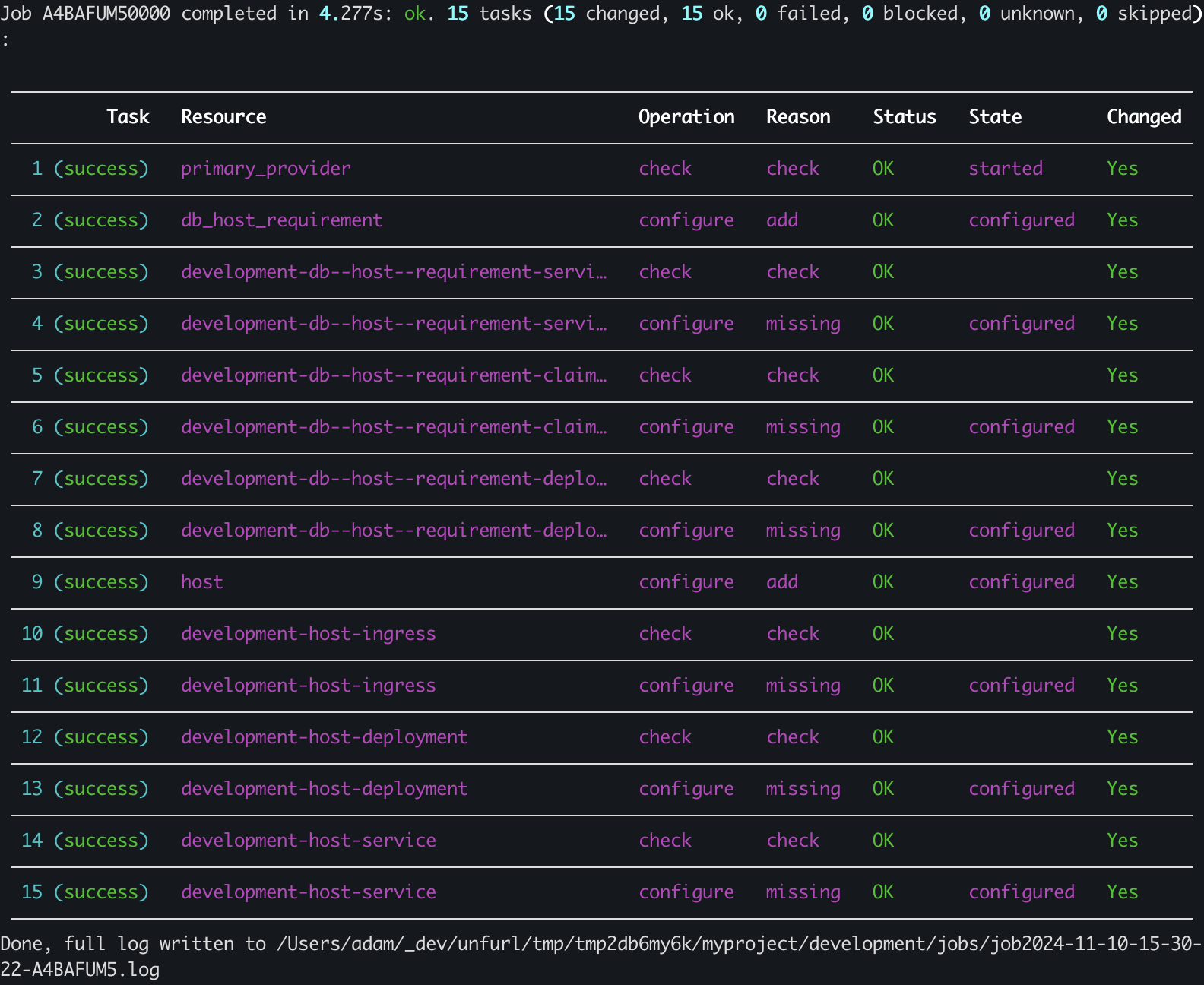The width and height of the screenshot is (1204, 985).
Task: Click the truncated requirement-servi resource in task 3
Action: (x=394, y=272)
